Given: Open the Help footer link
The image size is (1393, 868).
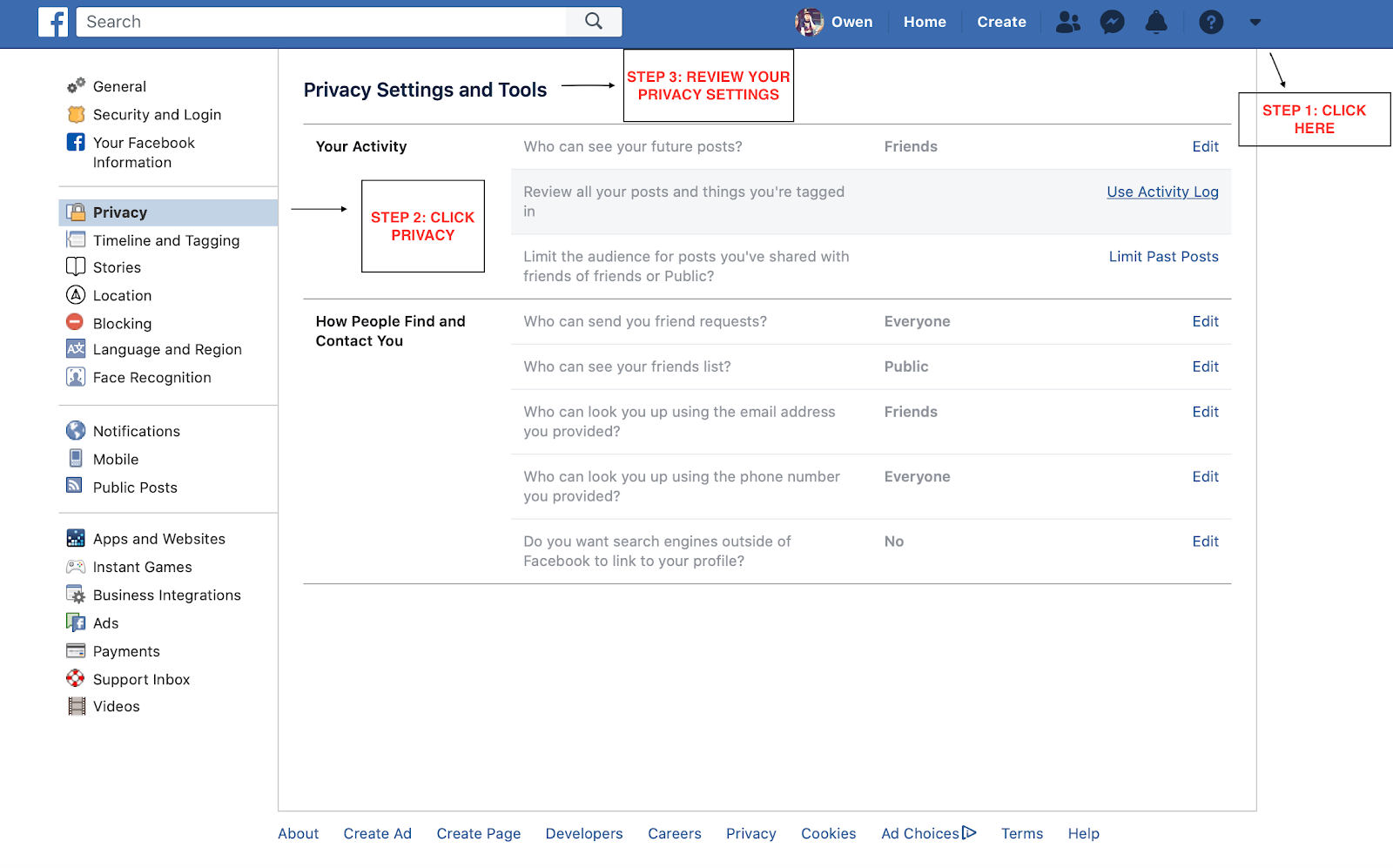Looking at the screenshot, I should click(x=1083, y=833).
